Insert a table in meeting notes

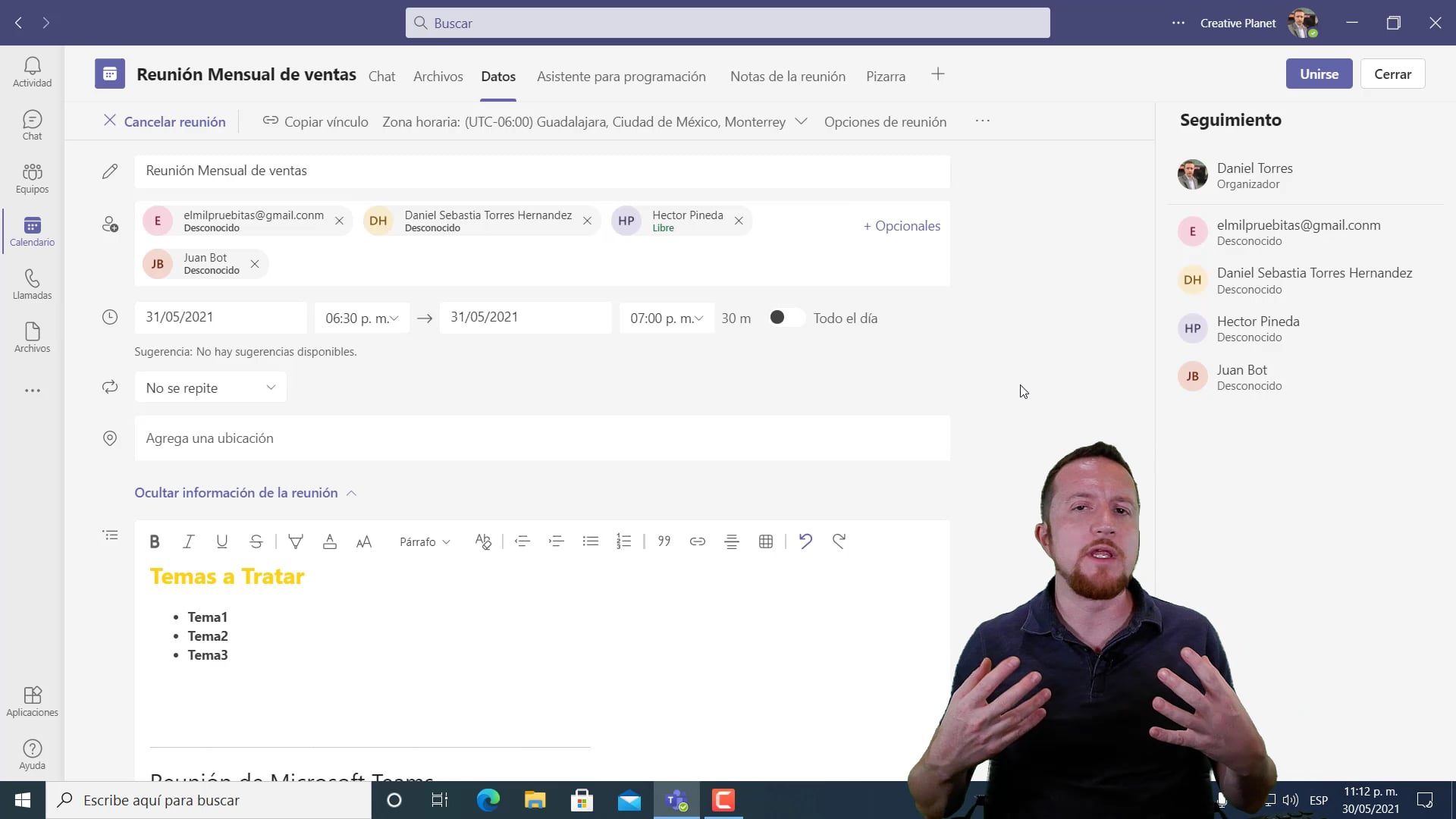click(x=766, y=541)
